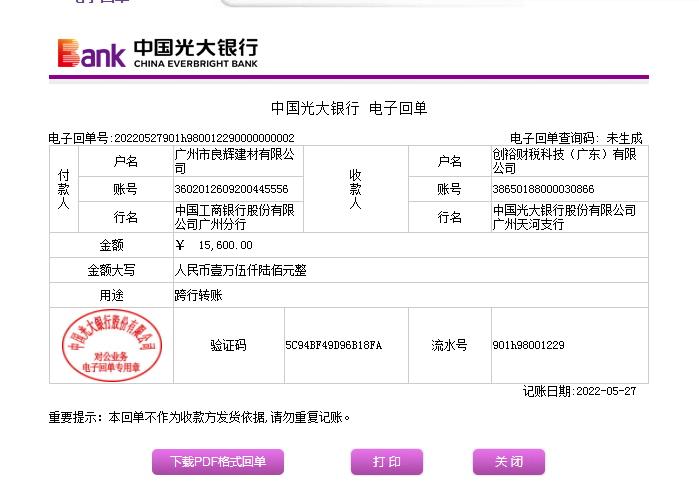The image size is (699, 498).
Task: Select serial number 901h98001229
Action: [528, 345]
